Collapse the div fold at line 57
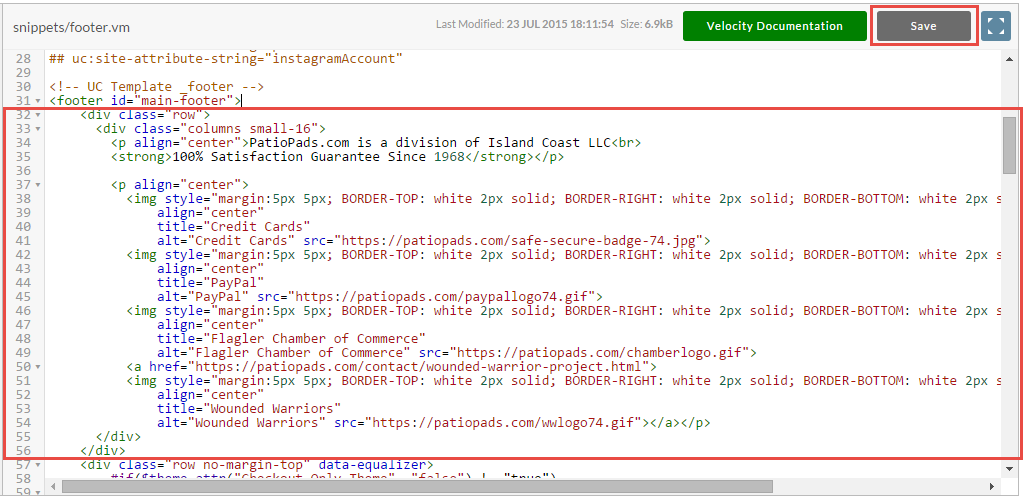 pyautogui.click(x=38, y=464)
